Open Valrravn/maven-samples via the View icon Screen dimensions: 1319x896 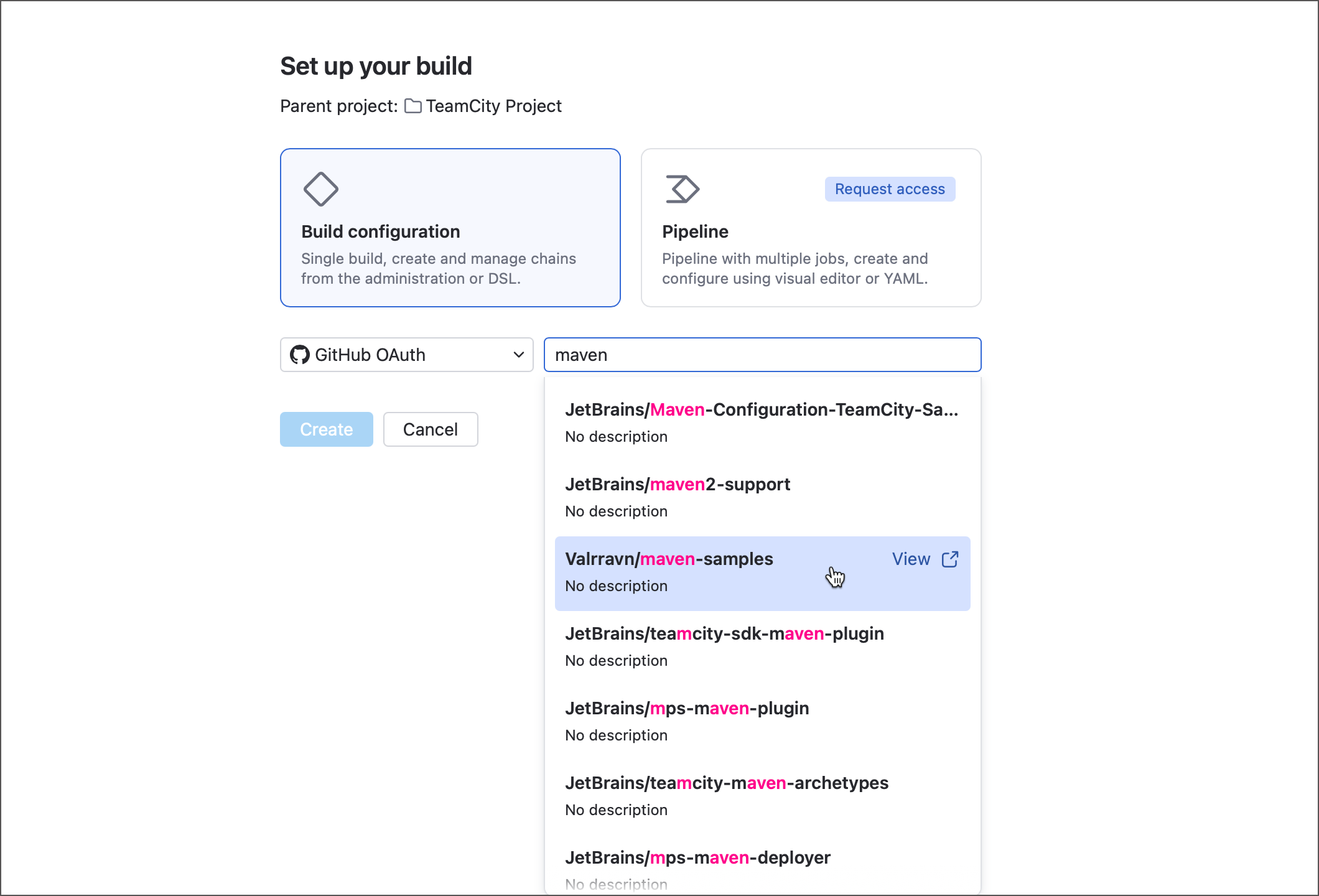coord(951,559)
